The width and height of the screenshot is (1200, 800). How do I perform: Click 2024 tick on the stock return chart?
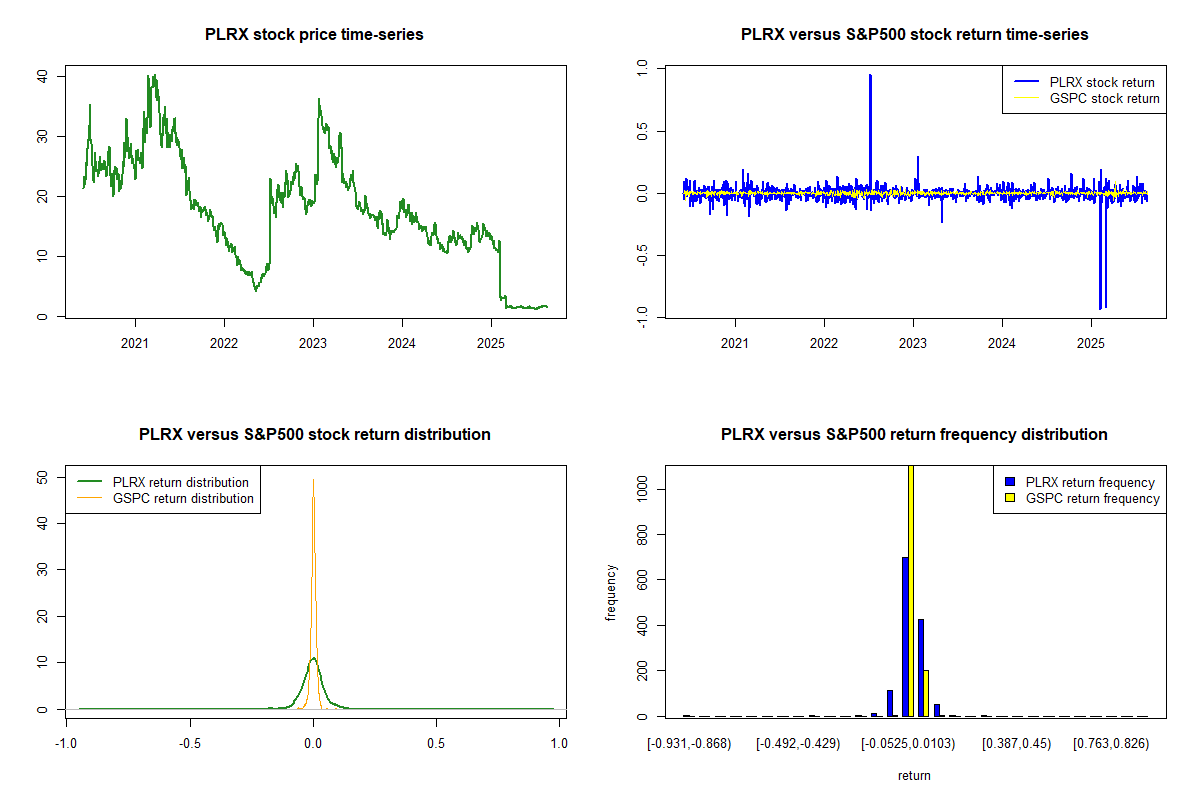(x=1002, y=342)
